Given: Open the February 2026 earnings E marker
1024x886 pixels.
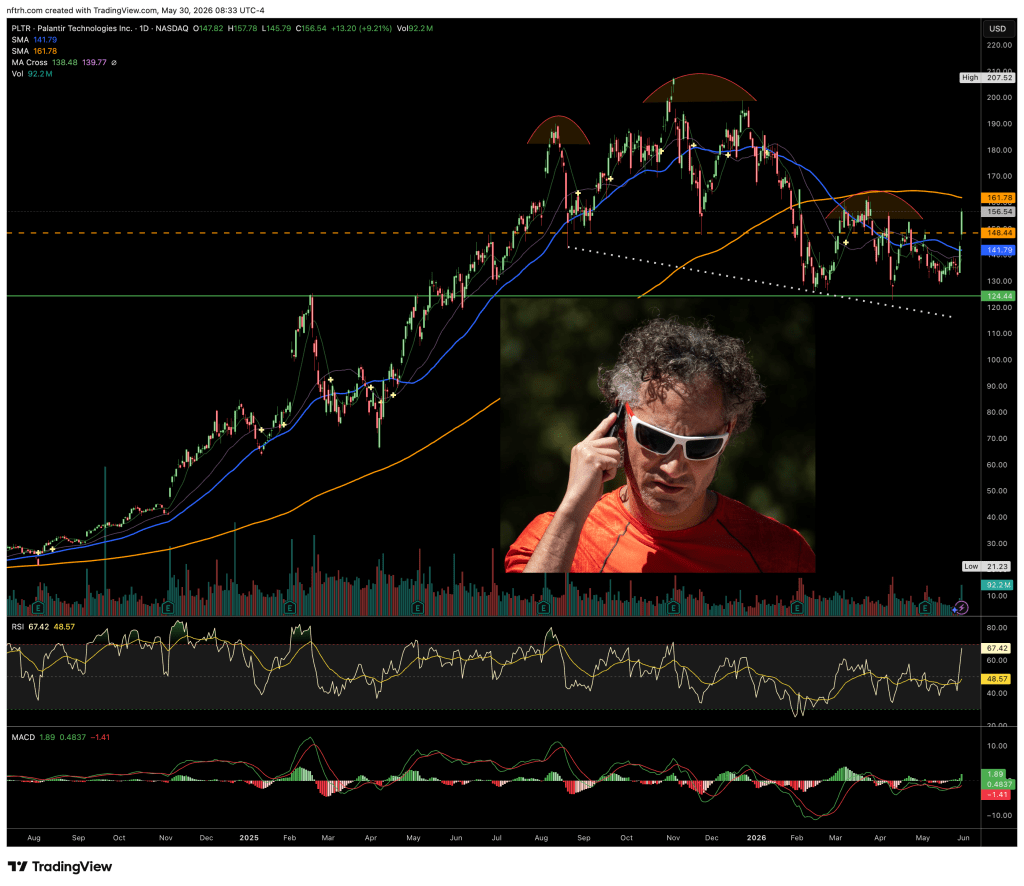Looking at the screenshot, I should tap(797, 609).
